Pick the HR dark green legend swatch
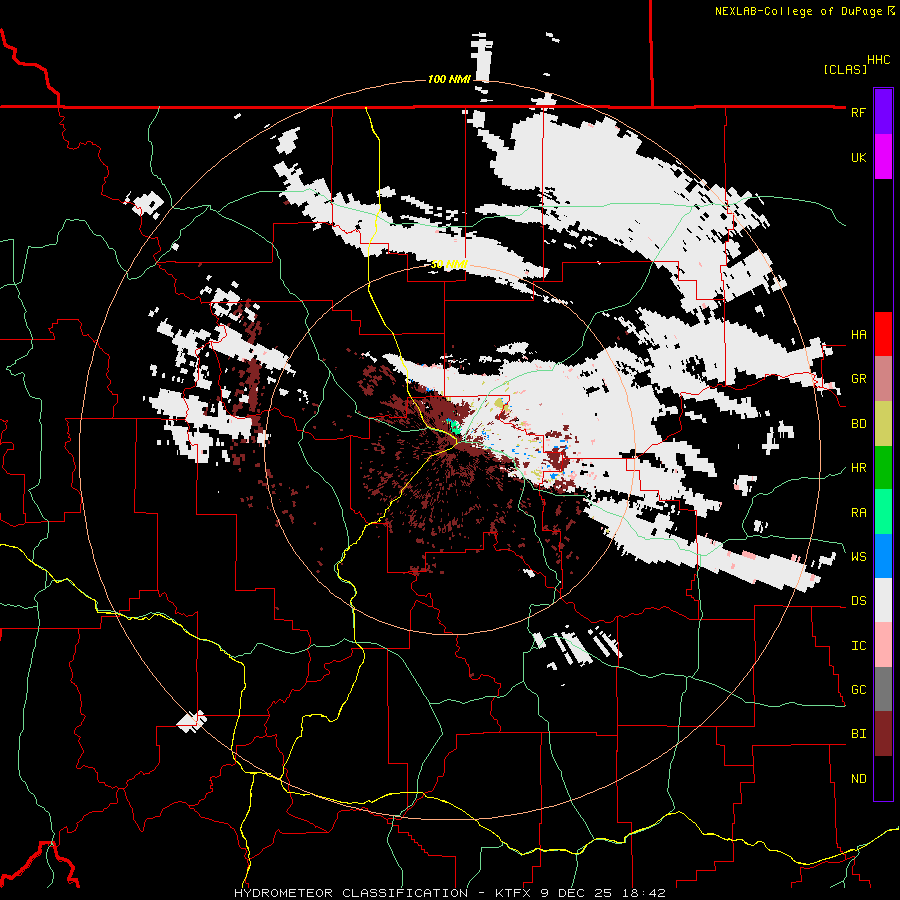 pyautogui.click(x=883, y=468)
